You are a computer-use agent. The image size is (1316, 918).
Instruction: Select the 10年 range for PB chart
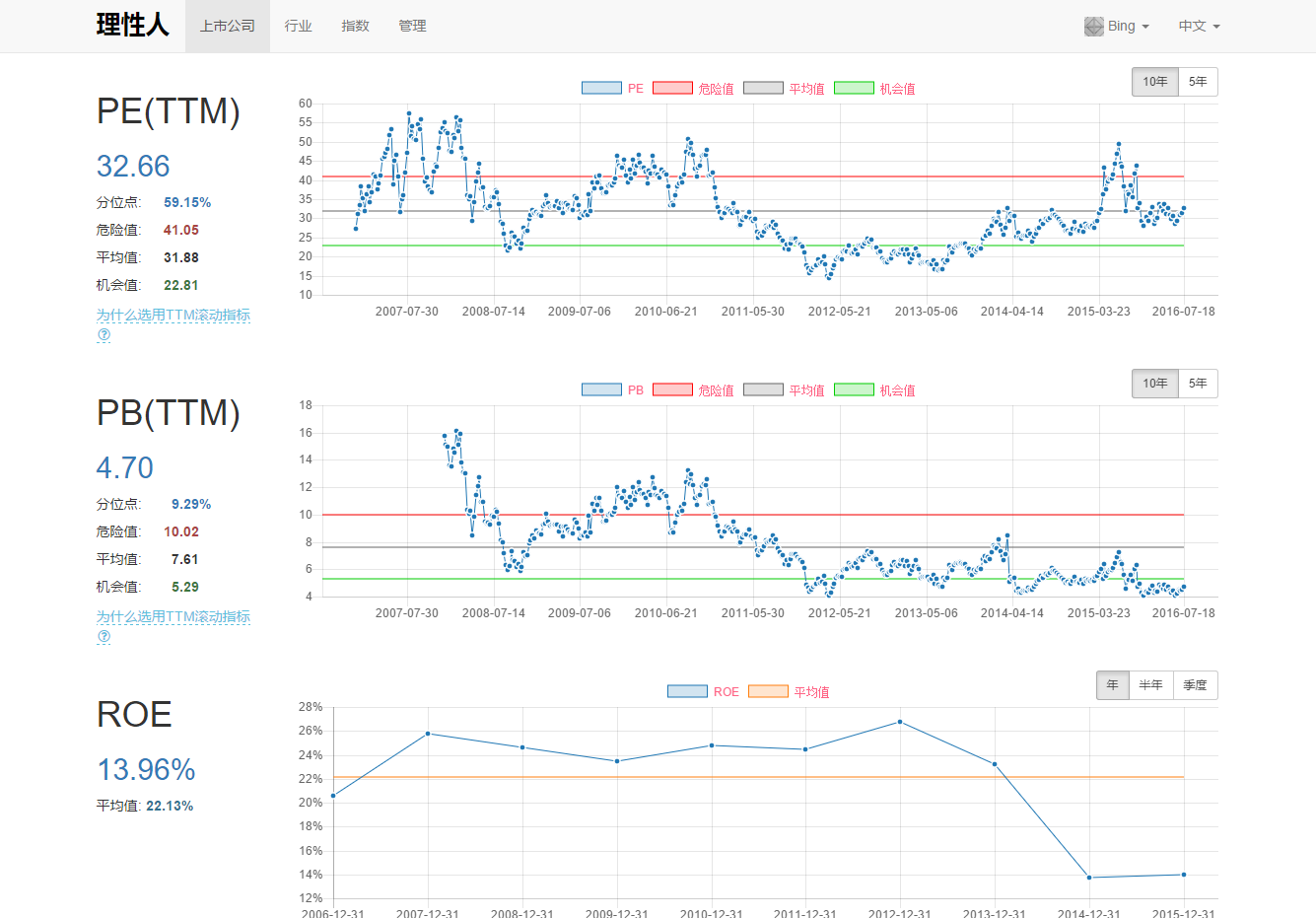[1155, 384]
